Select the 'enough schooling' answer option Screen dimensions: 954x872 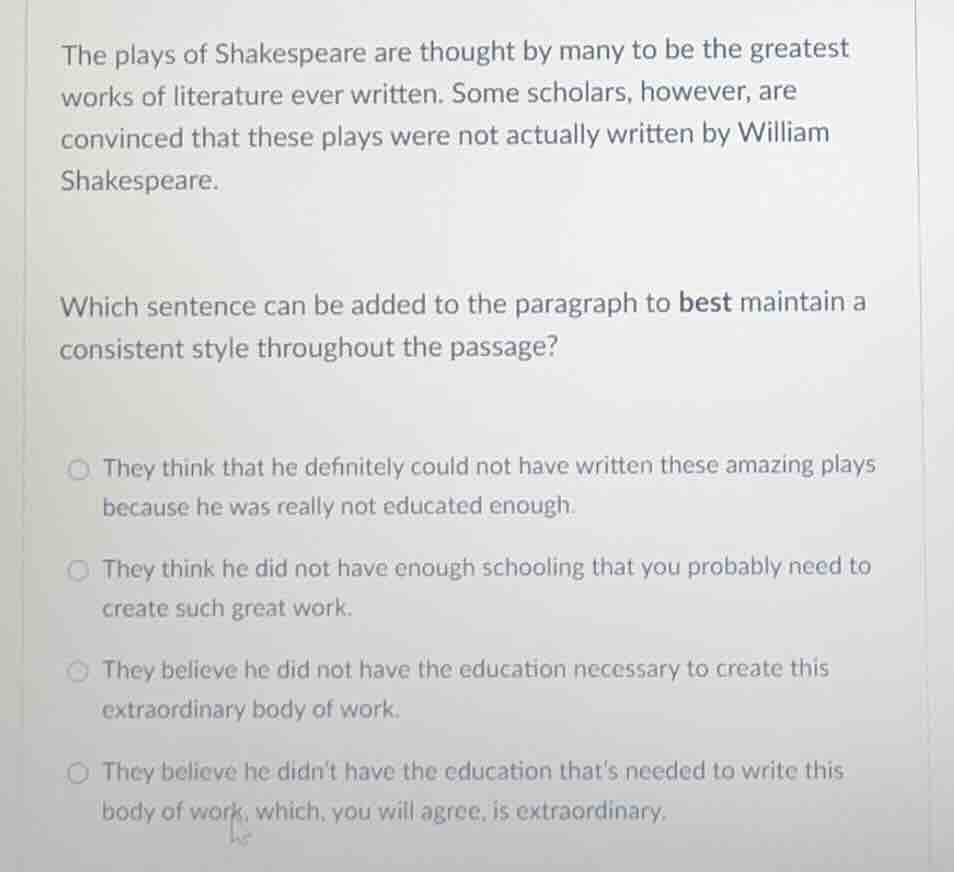coord(78,568)
